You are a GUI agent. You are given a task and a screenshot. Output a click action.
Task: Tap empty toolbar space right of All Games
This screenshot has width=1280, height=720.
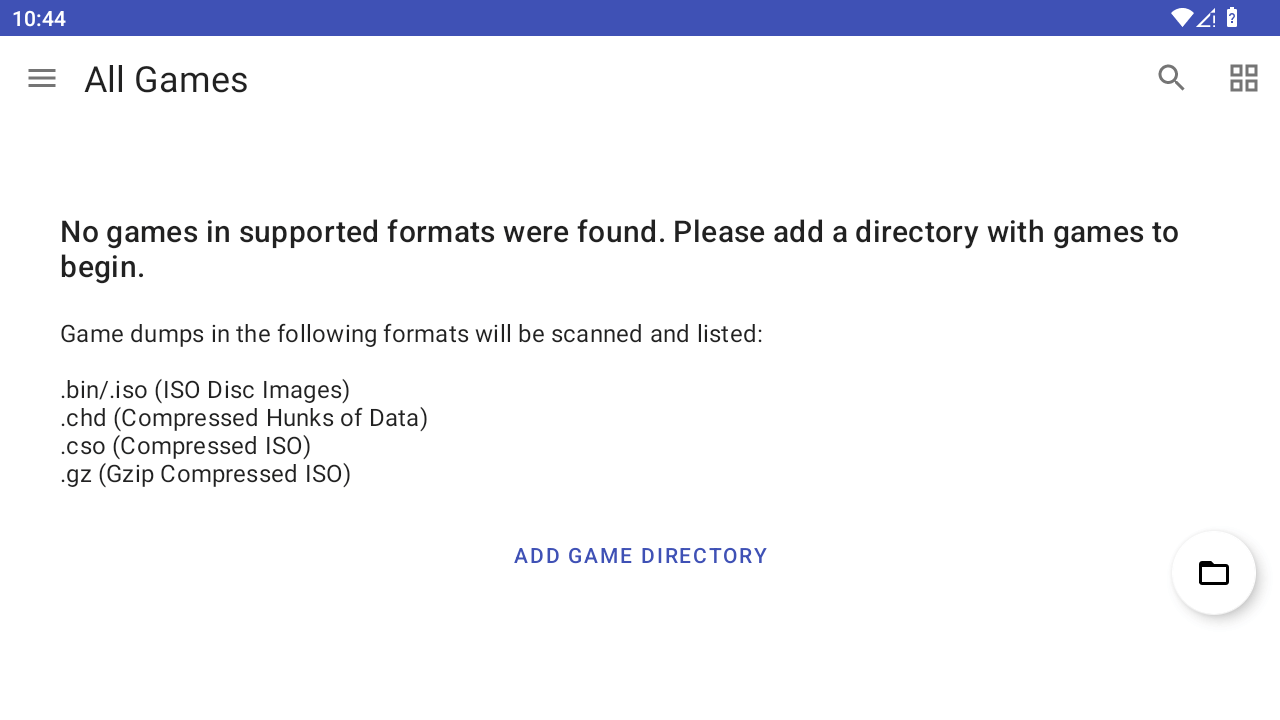700,78
